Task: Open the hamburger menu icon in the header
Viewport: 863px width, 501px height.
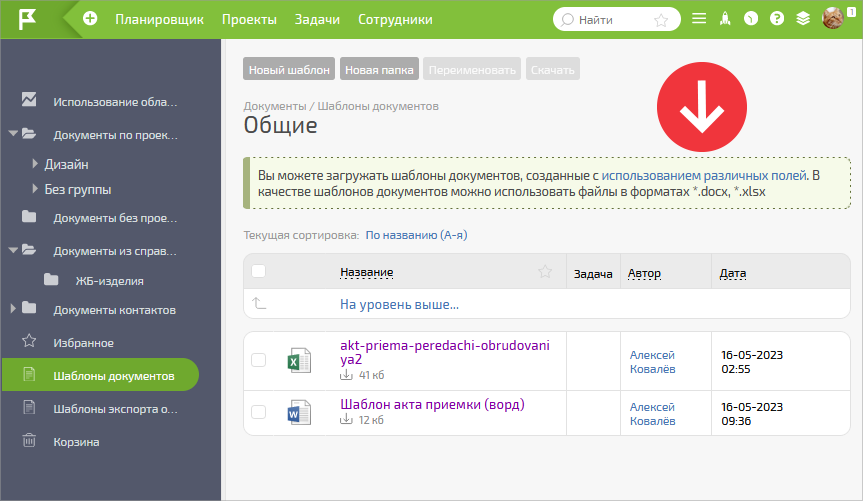Action: click(x=699, y=19)
